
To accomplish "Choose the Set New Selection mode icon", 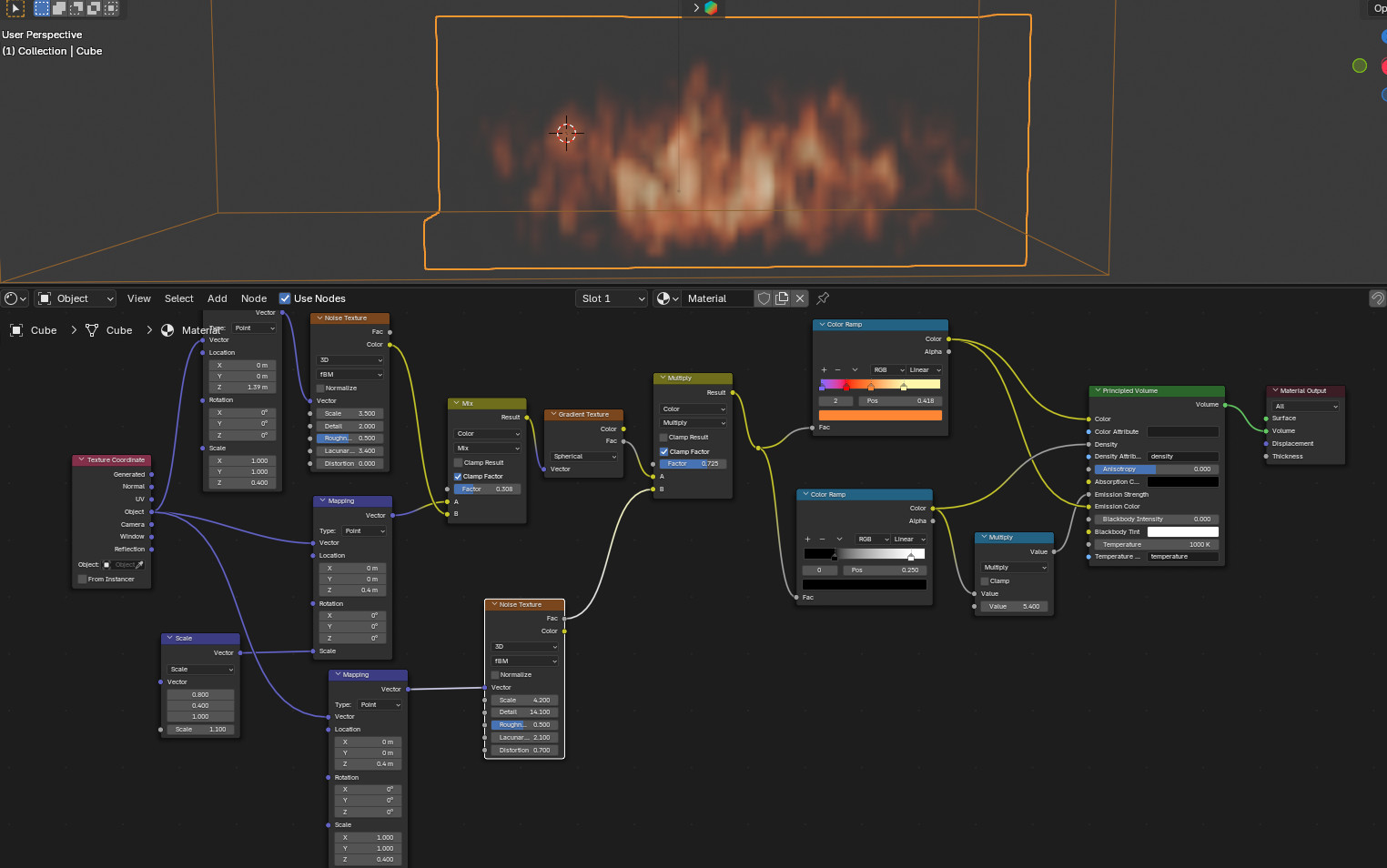I will coord(42,8).
